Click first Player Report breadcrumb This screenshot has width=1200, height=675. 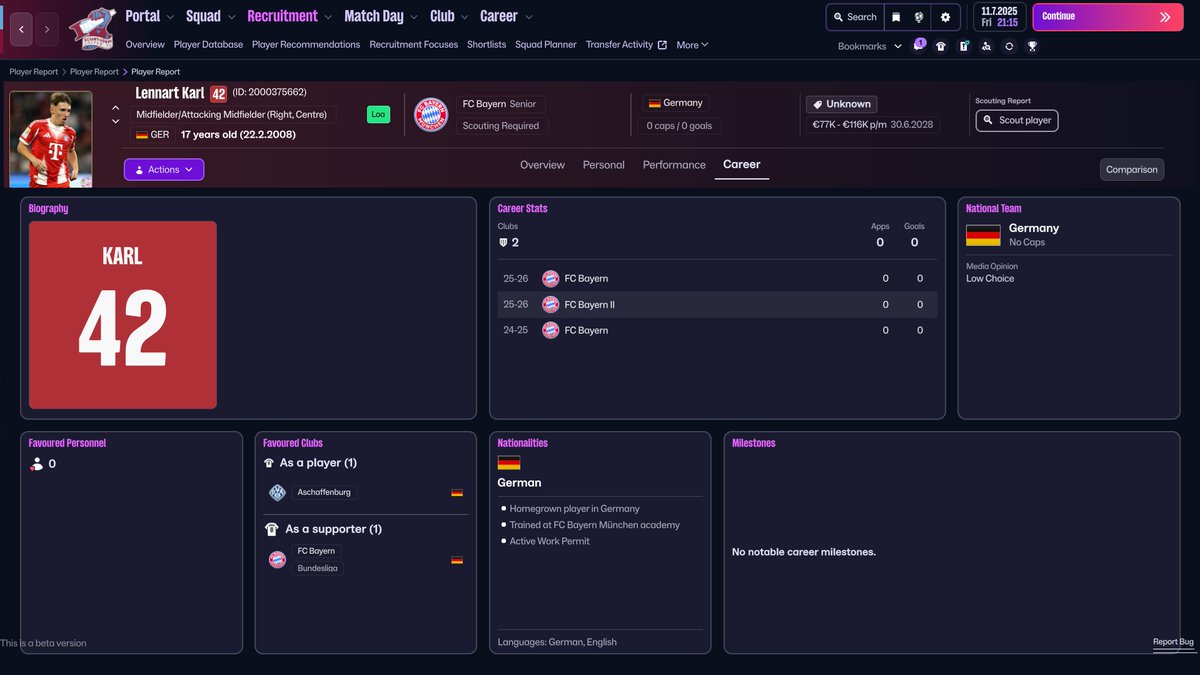[34, 72]
